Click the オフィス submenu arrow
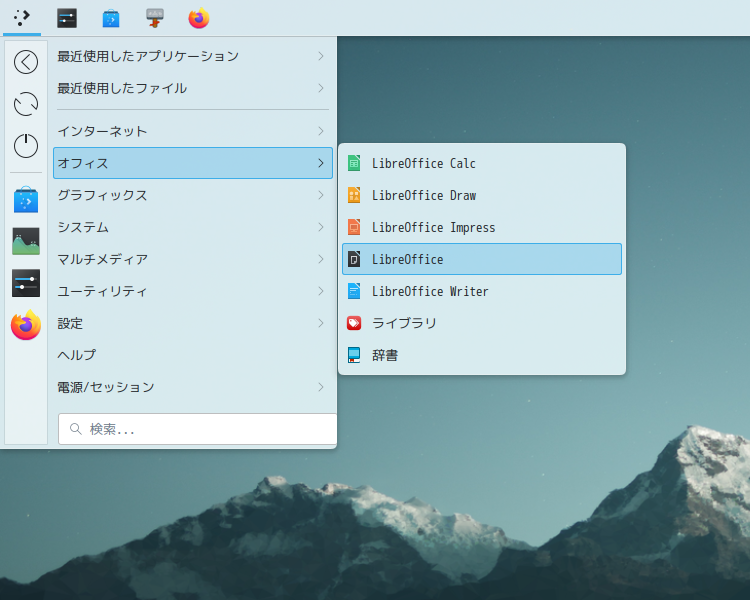This screenshot has height=600, width=750. [321, 163]
